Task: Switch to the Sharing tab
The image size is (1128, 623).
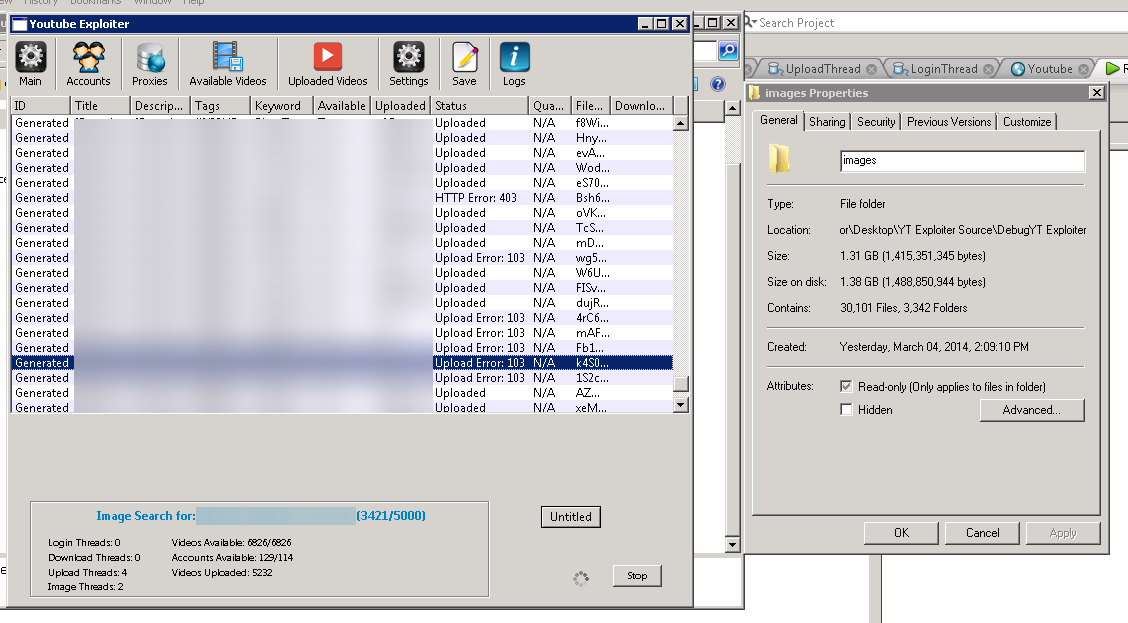Action: click(x=827, y=122)
